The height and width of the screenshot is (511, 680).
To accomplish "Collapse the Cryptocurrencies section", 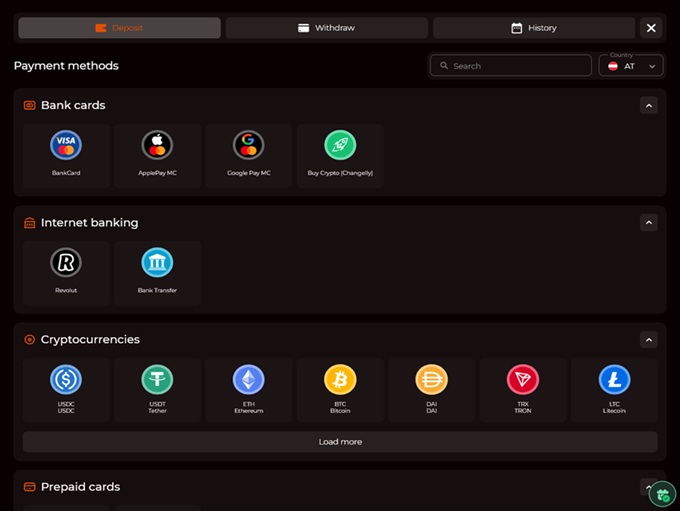I will click(648, 339).
